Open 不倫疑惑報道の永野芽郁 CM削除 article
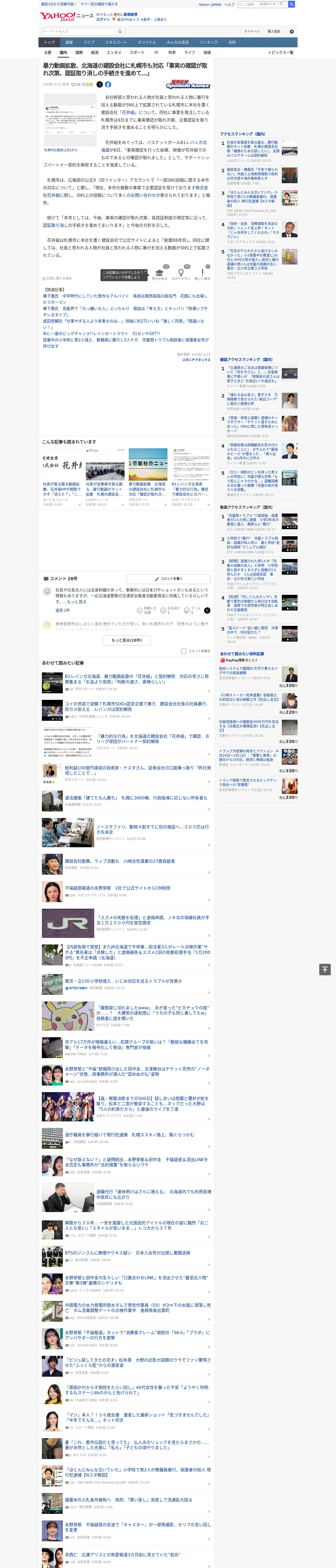Viewport: 336px width, 1568px height. (x=118, y=887)
